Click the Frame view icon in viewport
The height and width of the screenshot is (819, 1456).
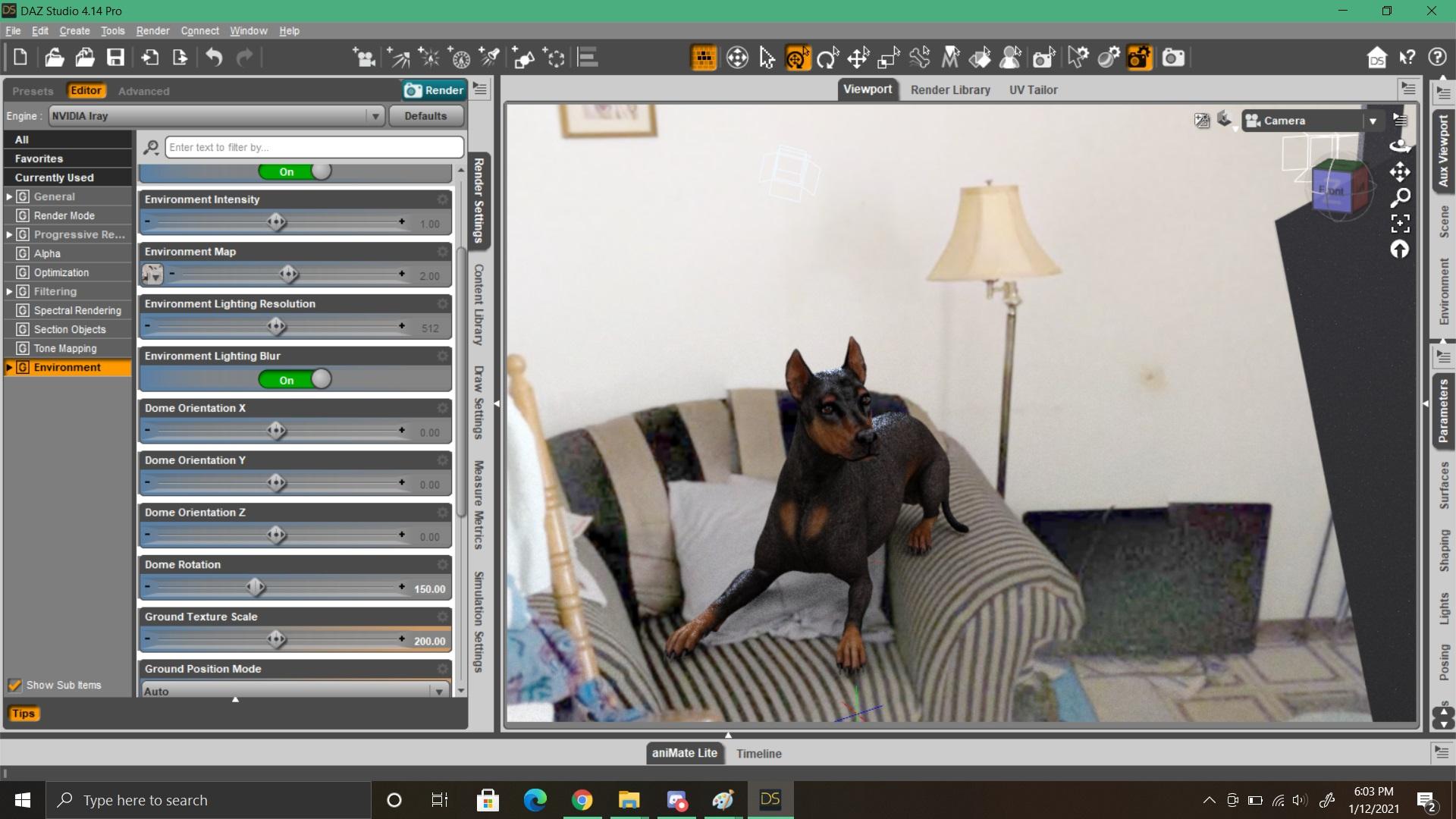[1400, 223]
